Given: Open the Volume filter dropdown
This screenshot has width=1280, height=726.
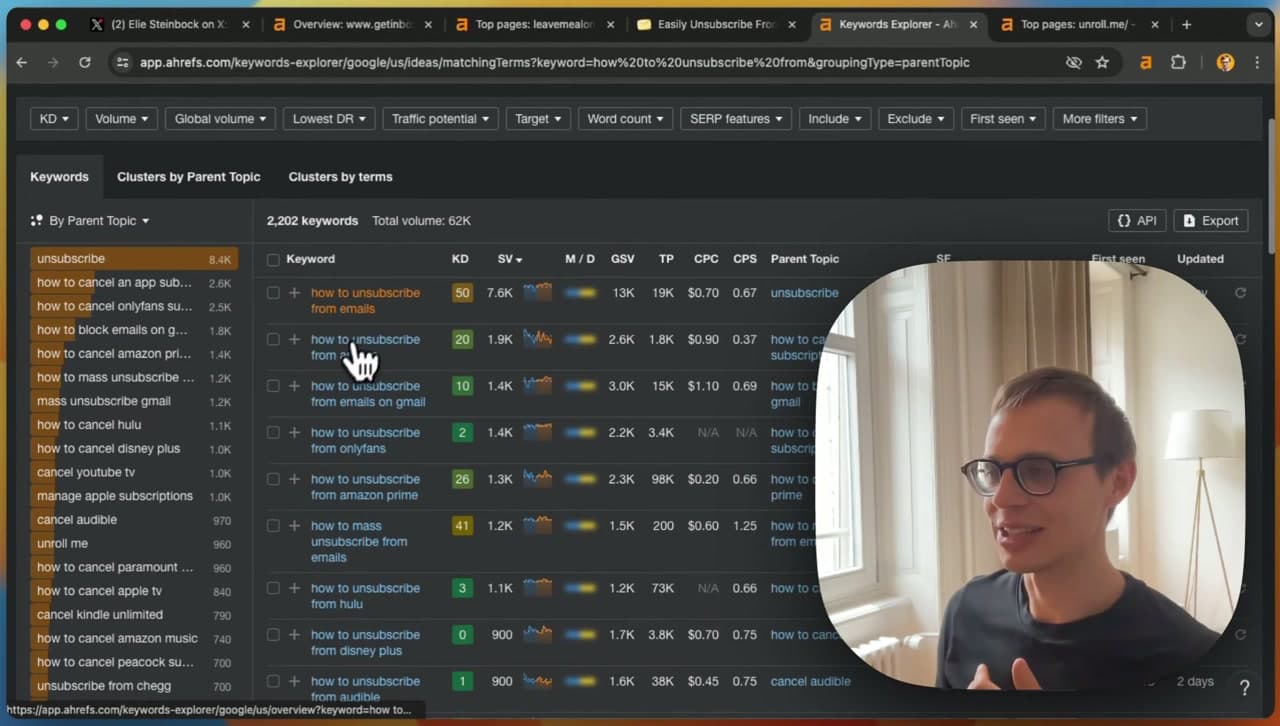Looking at the screenshot, I should click(x=122, y=119).
